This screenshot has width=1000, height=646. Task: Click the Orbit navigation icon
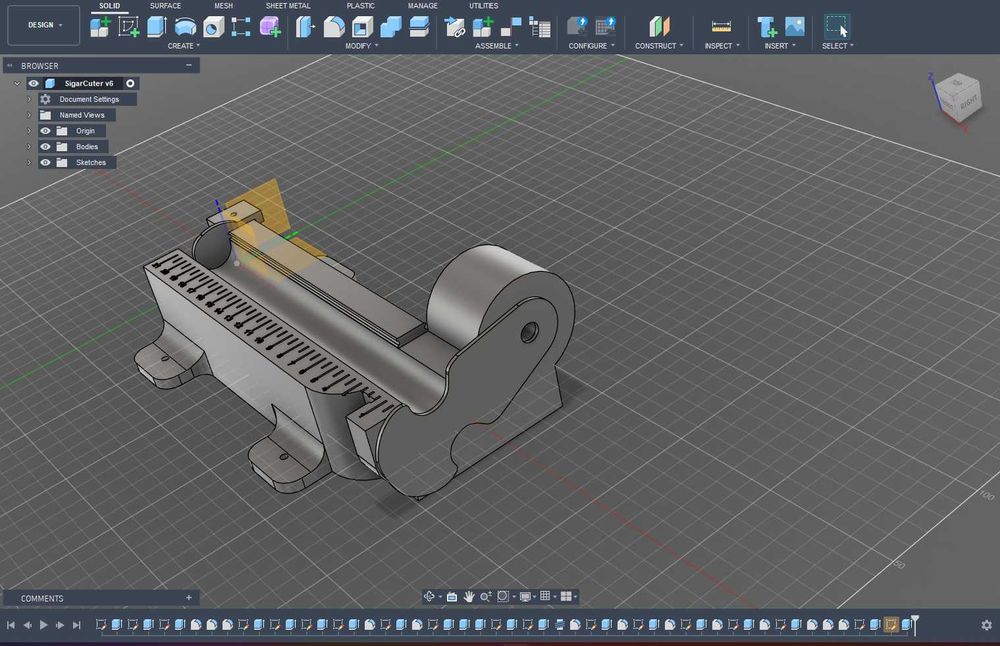(429, 596)
